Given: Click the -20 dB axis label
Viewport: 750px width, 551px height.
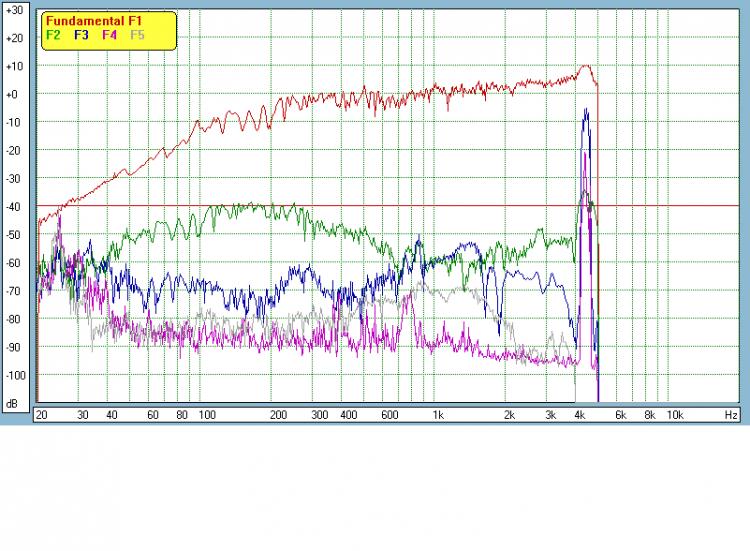Looking at the screenshot, I should point(13,151).
